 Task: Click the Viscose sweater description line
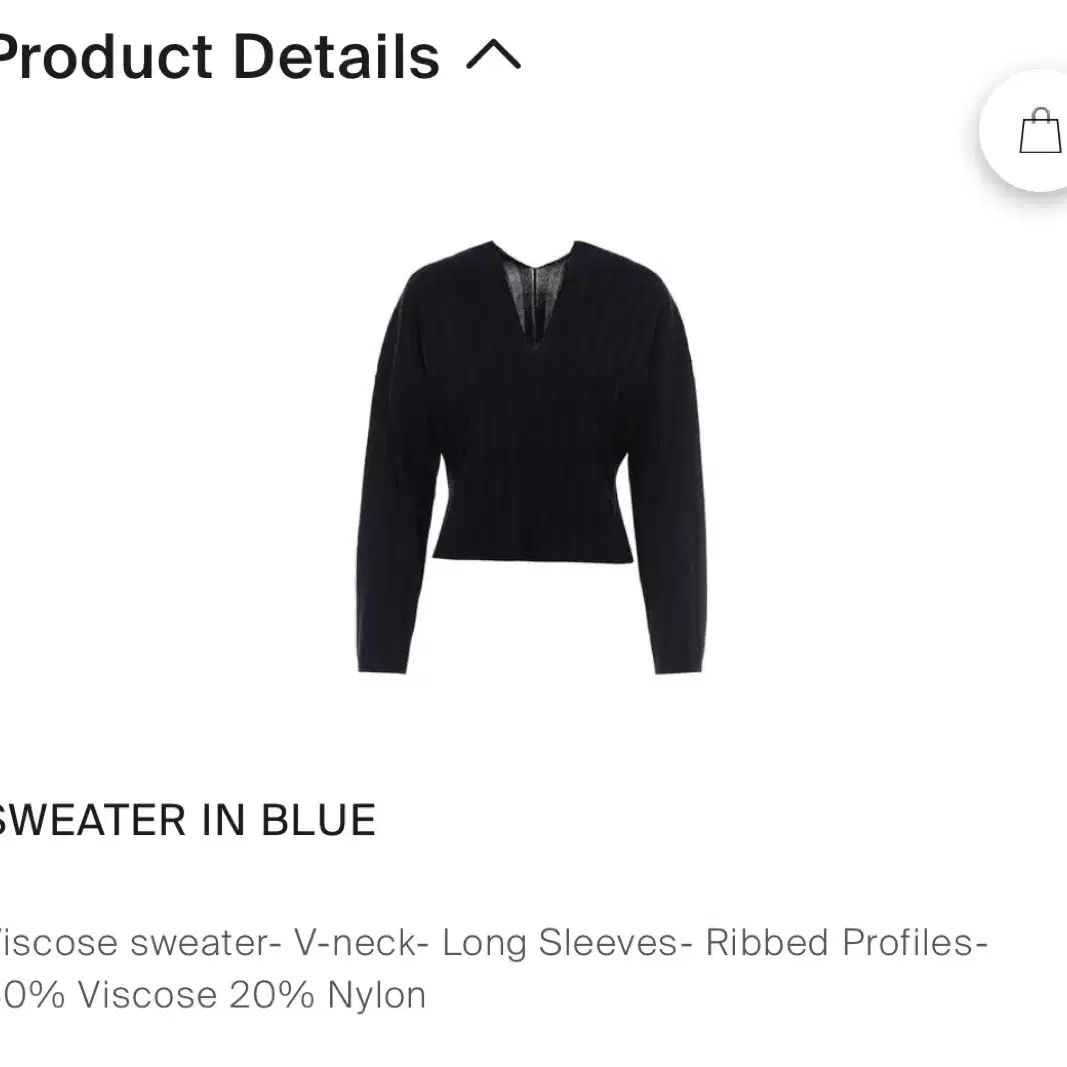[x=493, y=943]
